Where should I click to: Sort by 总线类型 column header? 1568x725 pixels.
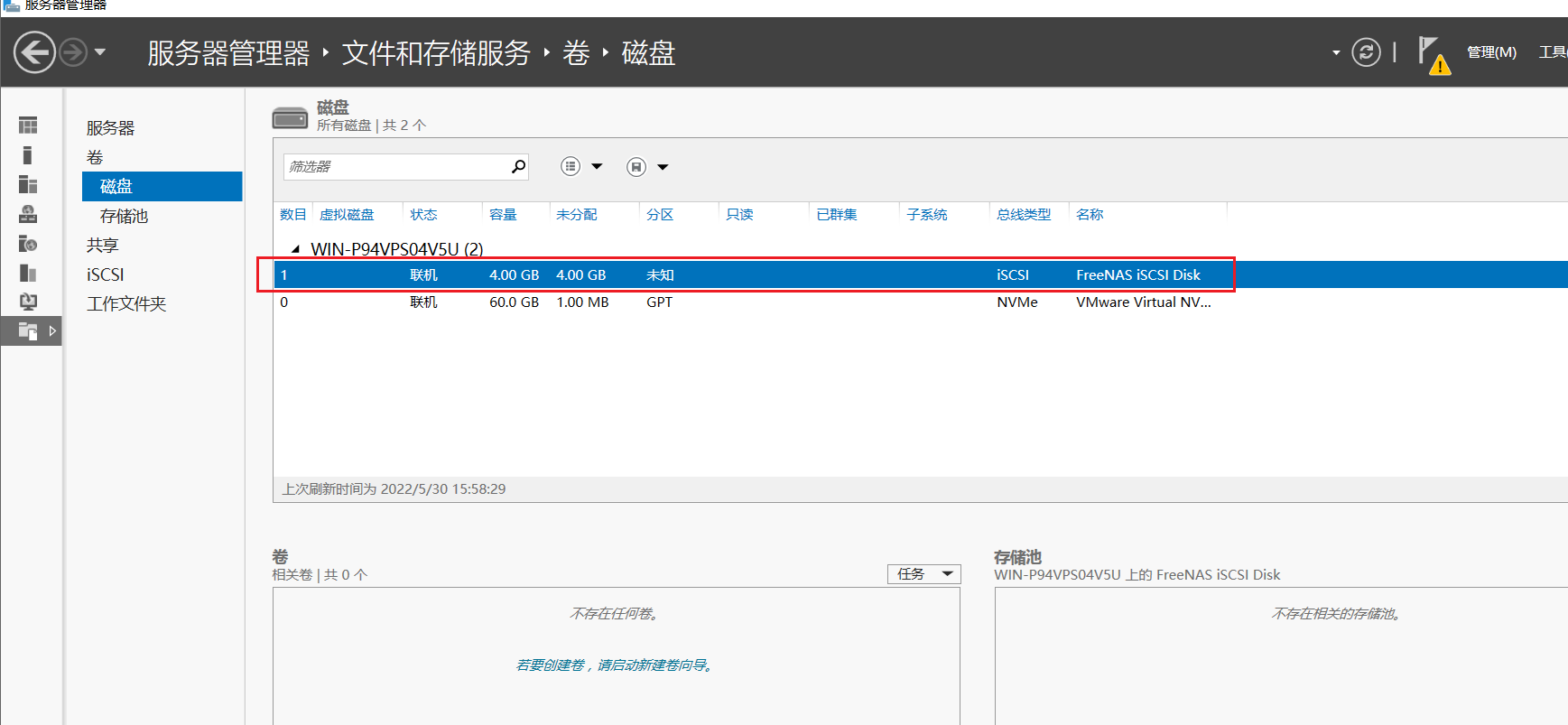point(1024,214)
